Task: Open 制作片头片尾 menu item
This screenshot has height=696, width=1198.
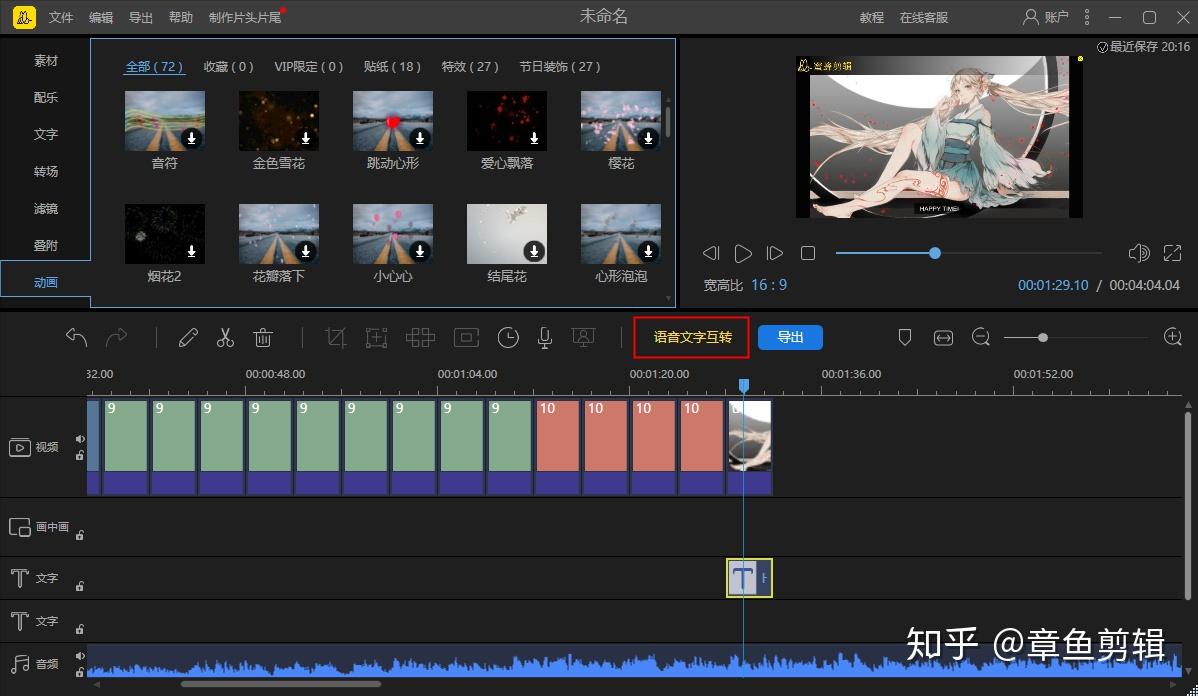Action: (x=245, y=17)
